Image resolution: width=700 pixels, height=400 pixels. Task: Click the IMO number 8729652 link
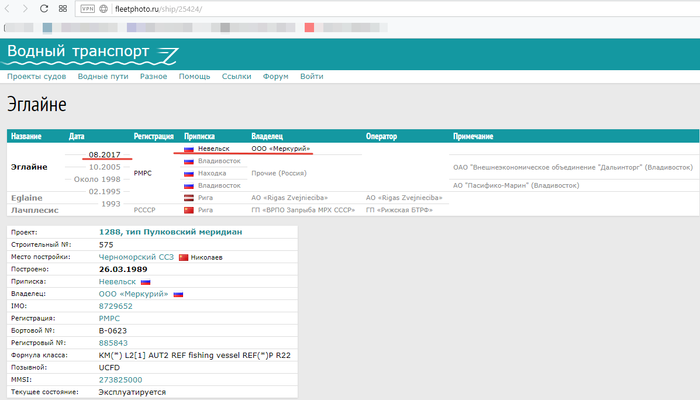[120, 306]
